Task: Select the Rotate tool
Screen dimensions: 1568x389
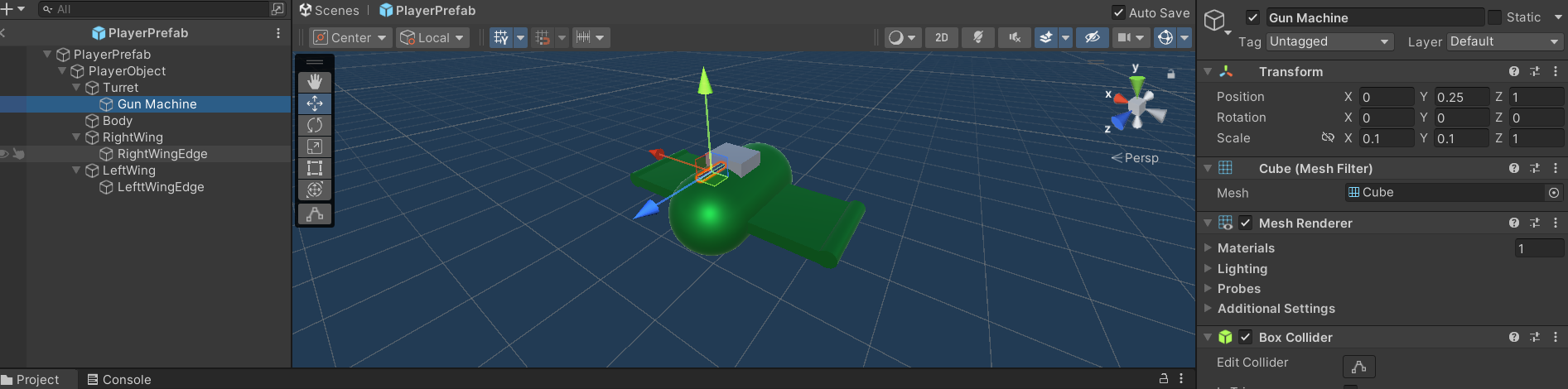Action: tap(315, 125)
